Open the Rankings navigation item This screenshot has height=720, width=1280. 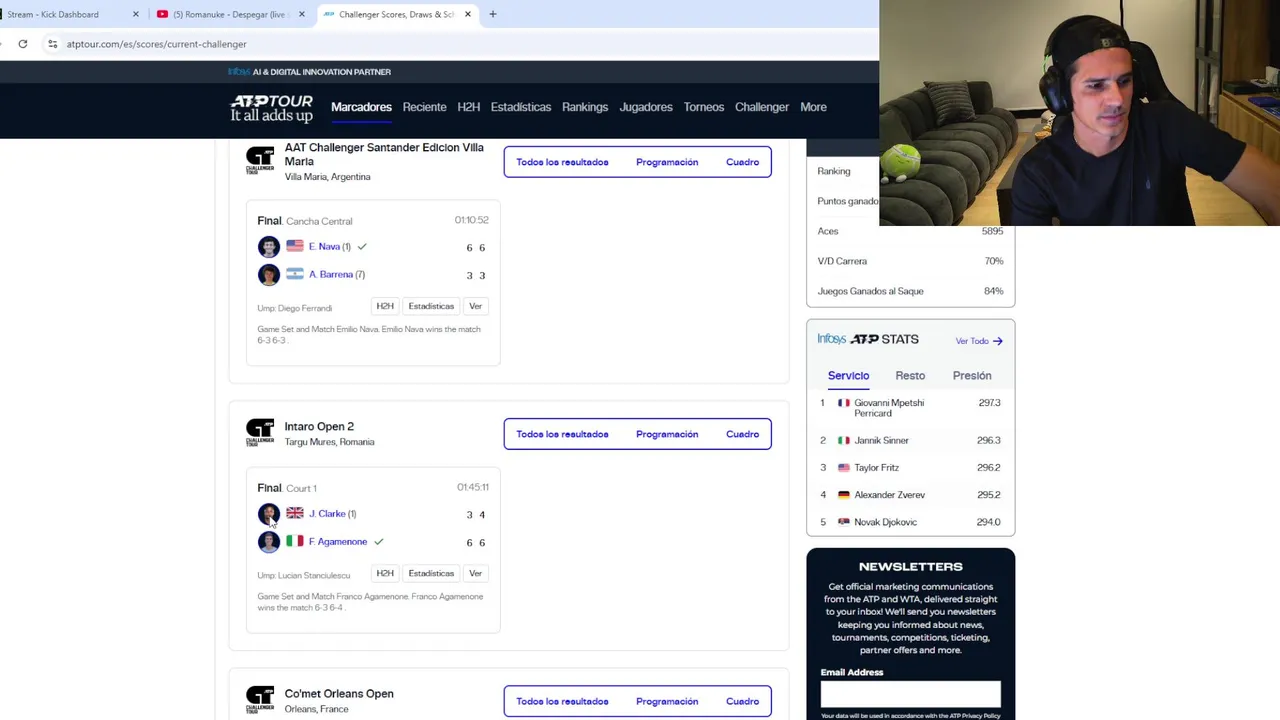585,107
